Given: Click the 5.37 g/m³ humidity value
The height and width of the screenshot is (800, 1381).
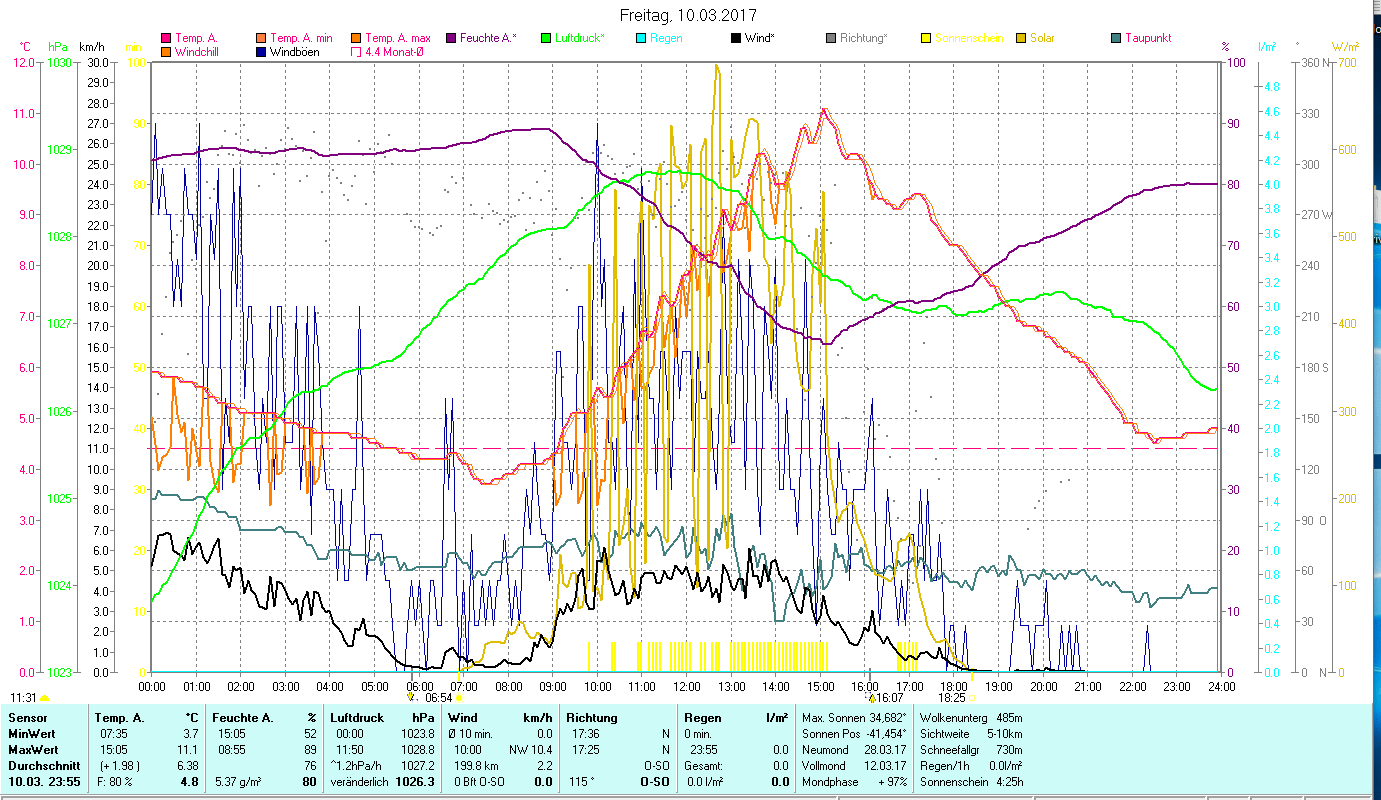Looking at the screenshot, I should [x=239, y=782].
